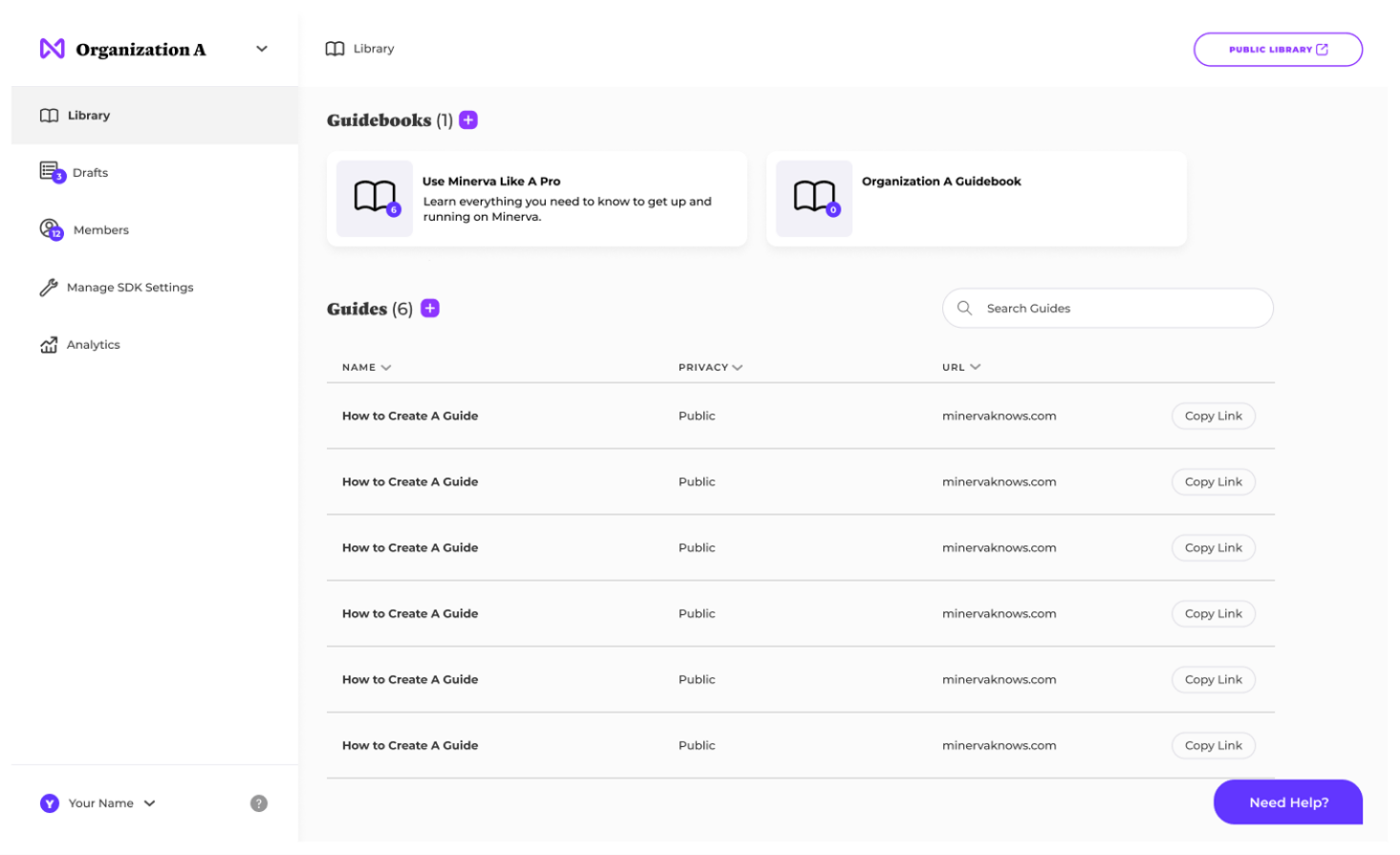Expand the Organization A switcher chevron
Viewport: 1400px width, 855px height.
[x=262, y=49]
